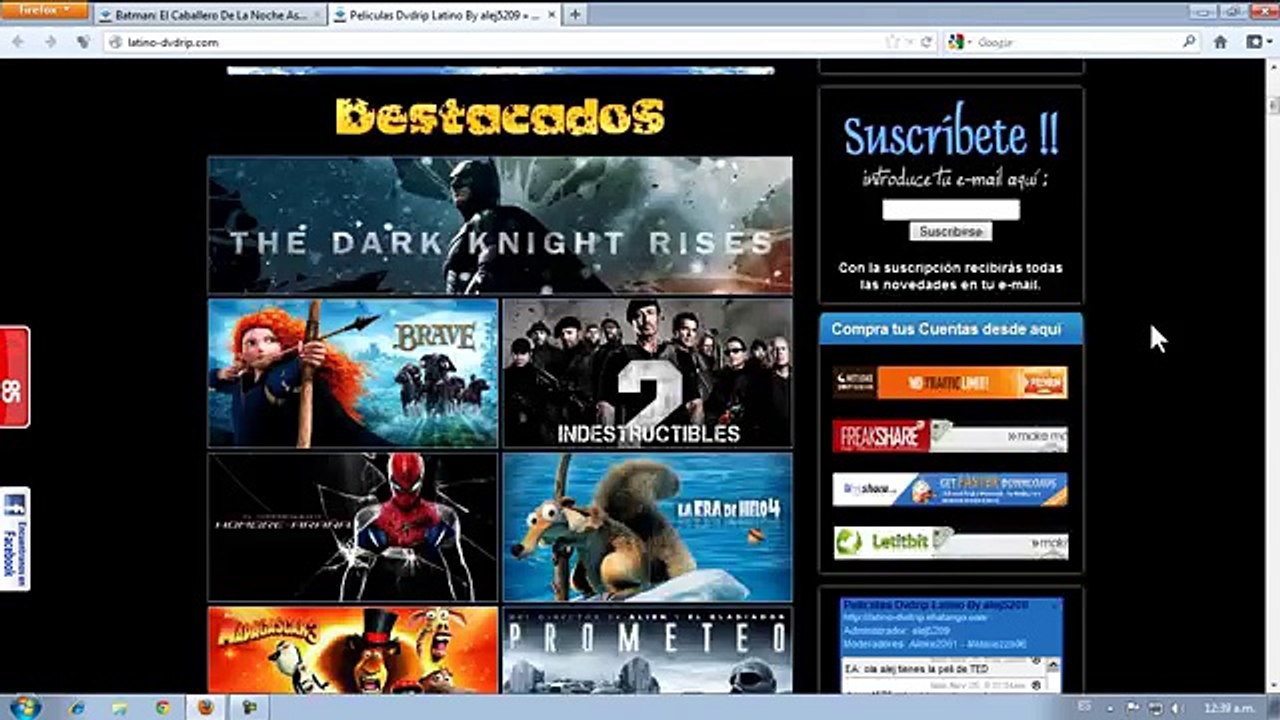Open the Indestructibles 2 movie thumbnail
The height and width of the screenshot is (720, 1280).
647,373
